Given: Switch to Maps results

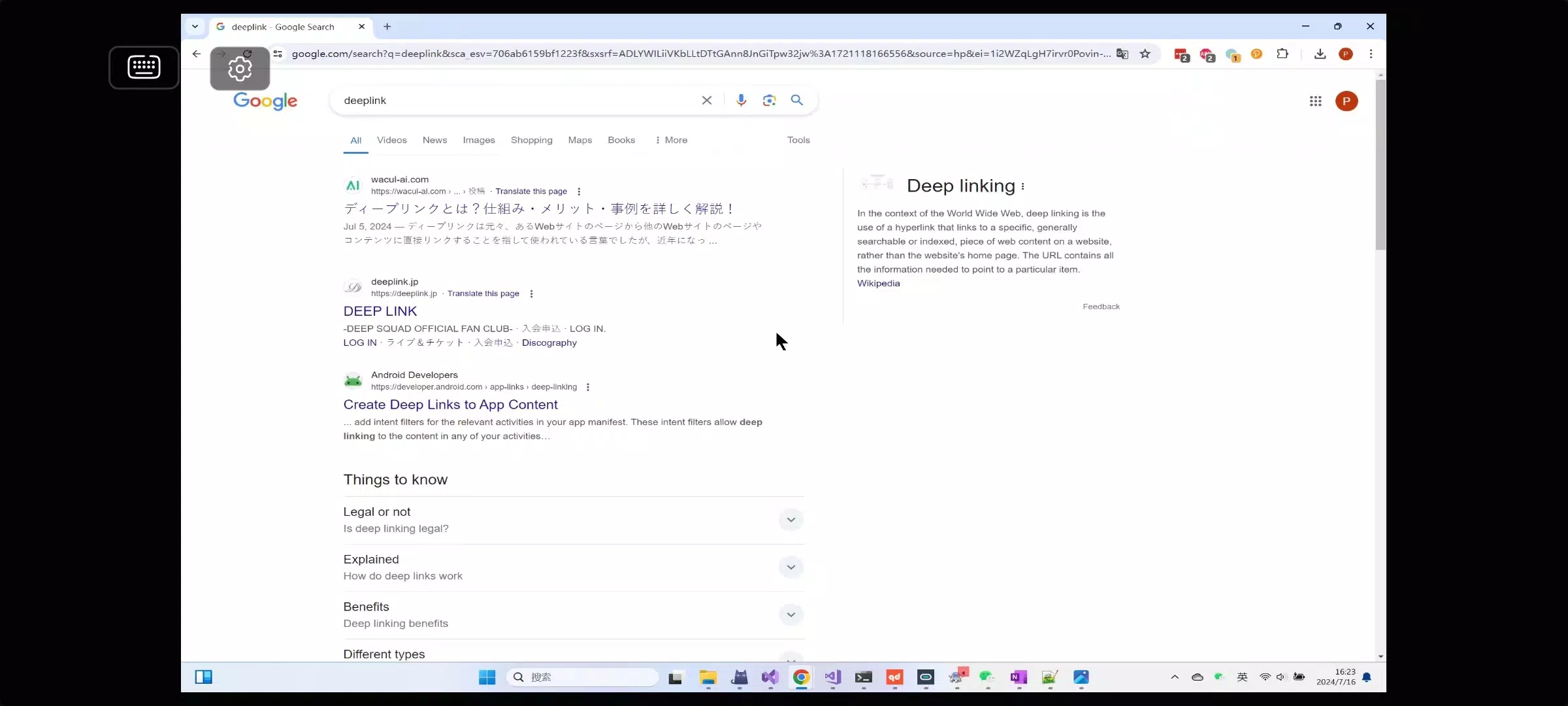Looking at the screenshot, I should (x=580, y=141).
